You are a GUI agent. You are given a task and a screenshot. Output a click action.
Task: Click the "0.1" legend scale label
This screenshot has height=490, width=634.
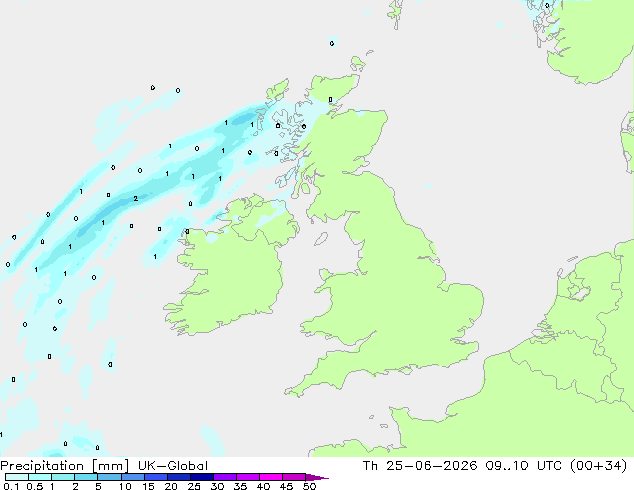[x=11, y=486]
